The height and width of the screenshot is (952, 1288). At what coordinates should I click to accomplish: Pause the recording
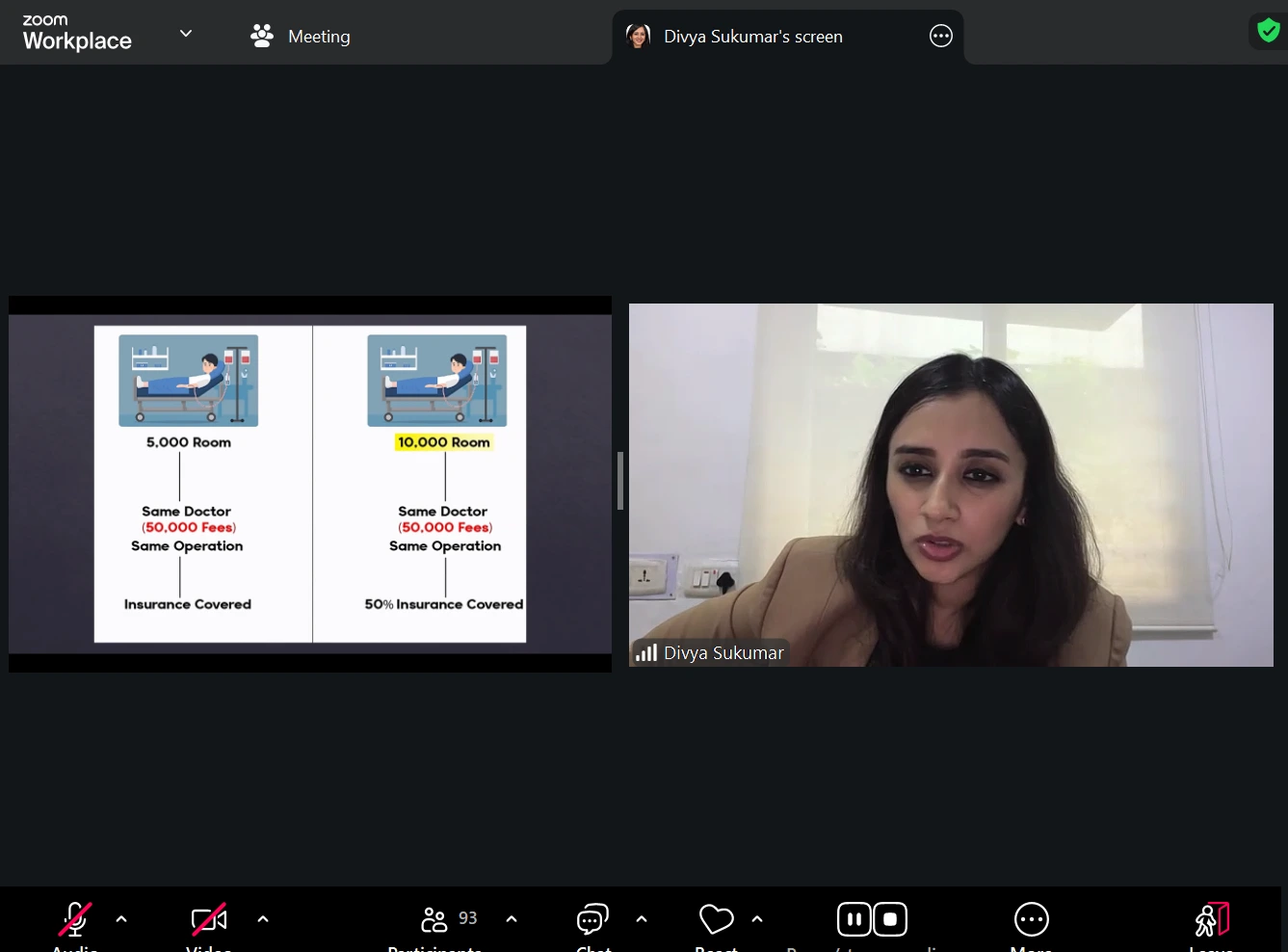click(854, 919)
